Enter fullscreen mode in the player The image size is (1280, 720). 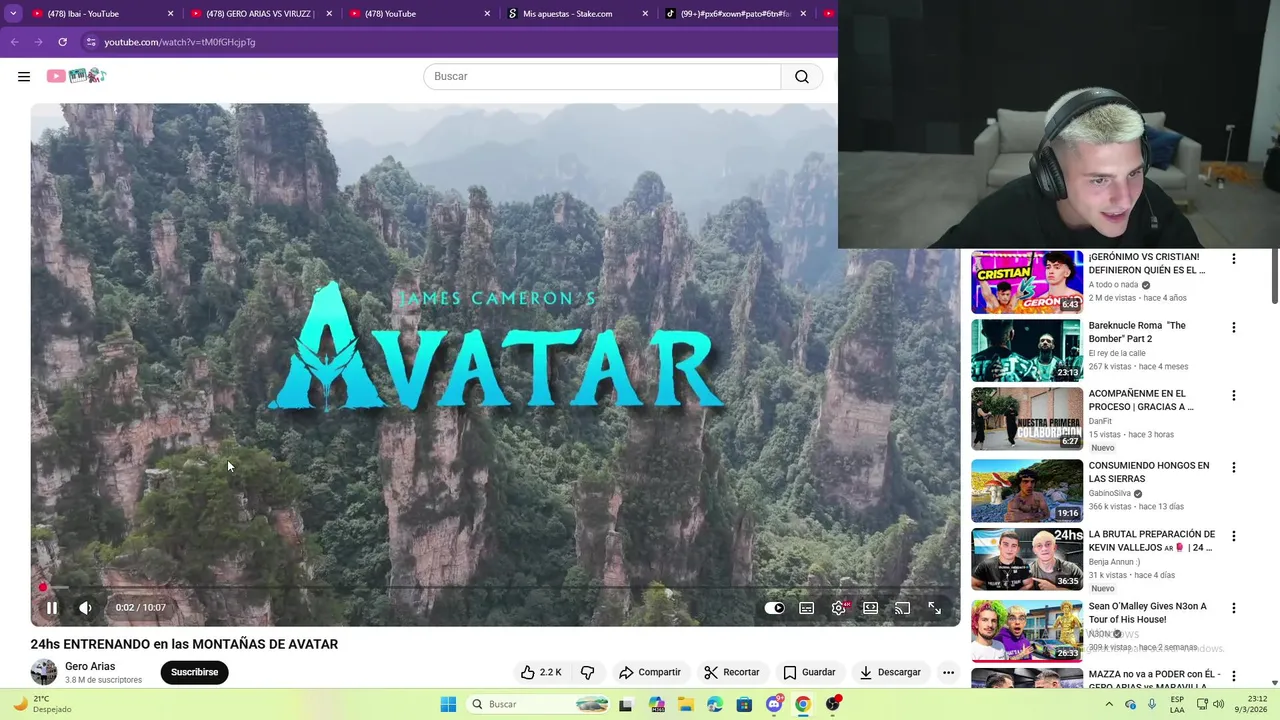pos(934,608)
